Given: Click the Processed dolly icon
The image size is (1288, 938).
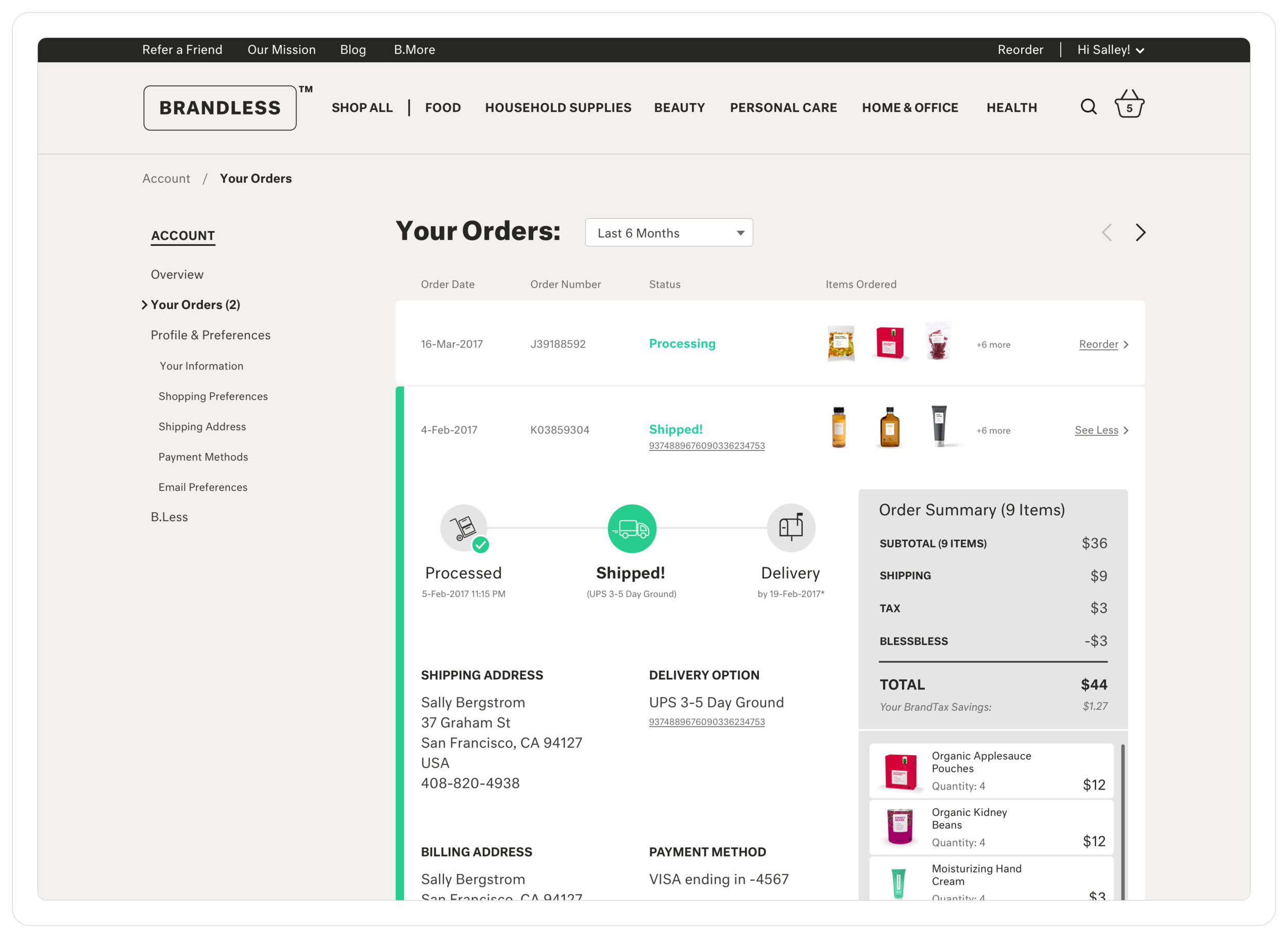Looking at the screenshot, I should pos(464,528).
